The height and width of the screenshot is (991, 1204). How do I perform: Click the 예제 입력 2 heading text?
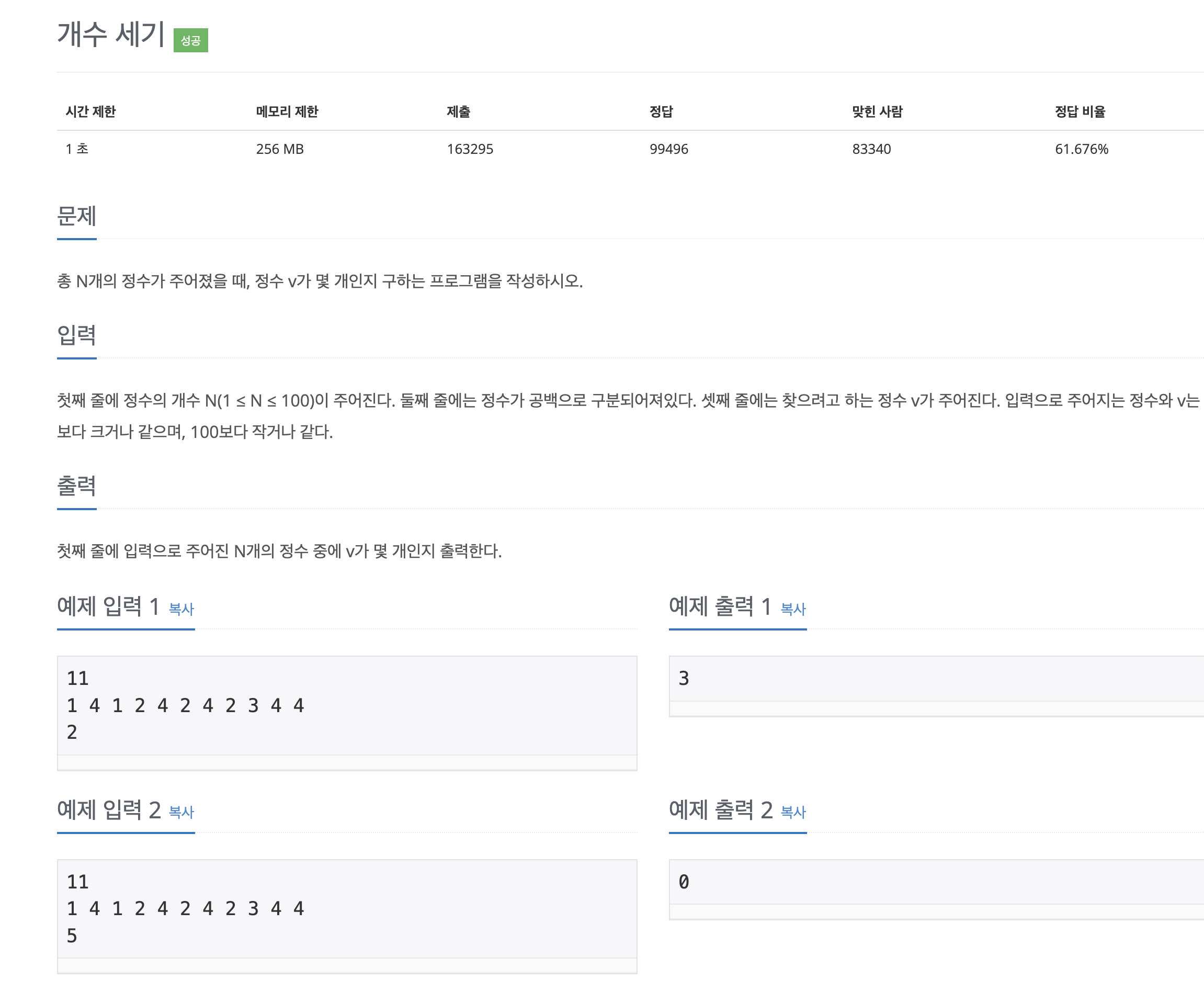coord(109,810)
